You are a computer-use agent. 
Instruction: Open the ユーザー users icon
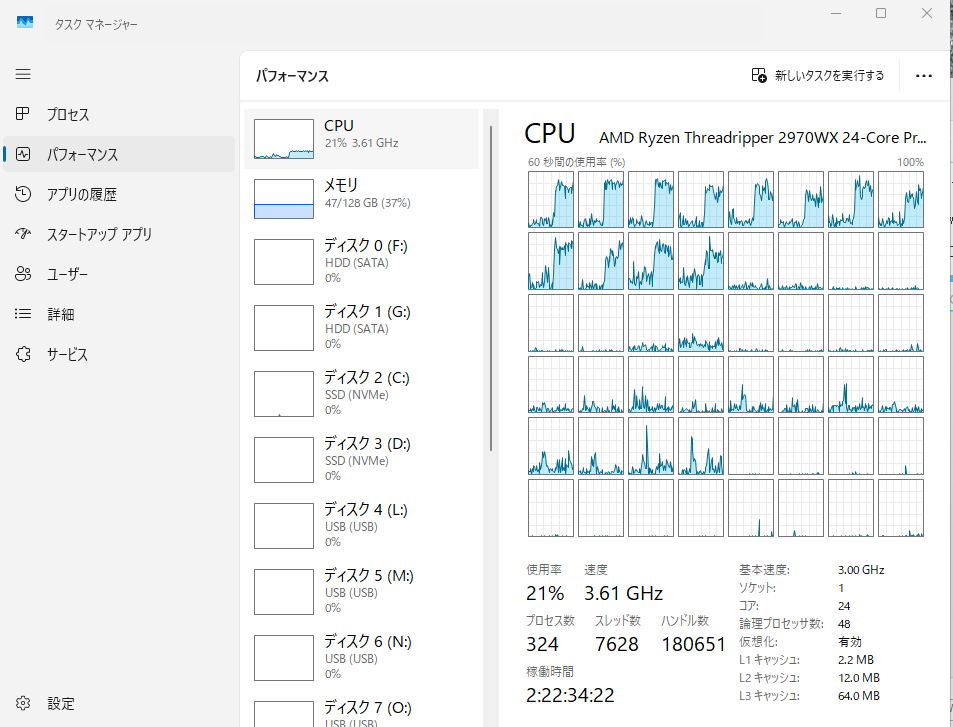tap(23, 275)
